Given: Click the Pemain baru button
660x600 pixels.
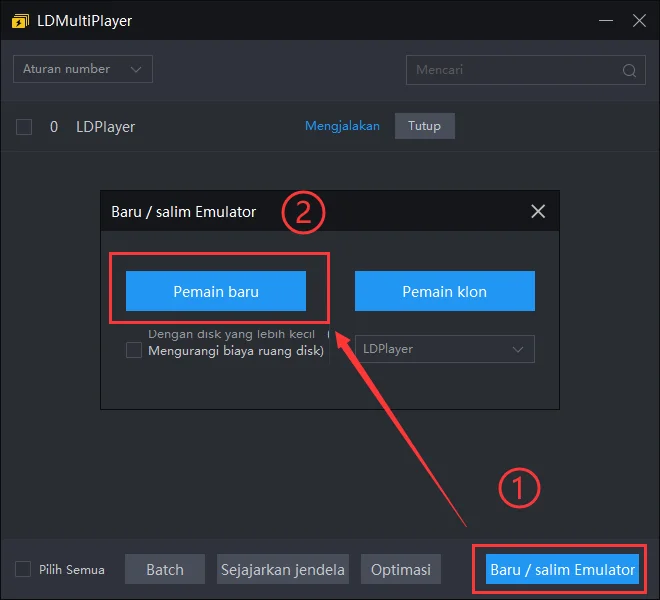Looking at the screenshot, I should (x=216, y=291).
